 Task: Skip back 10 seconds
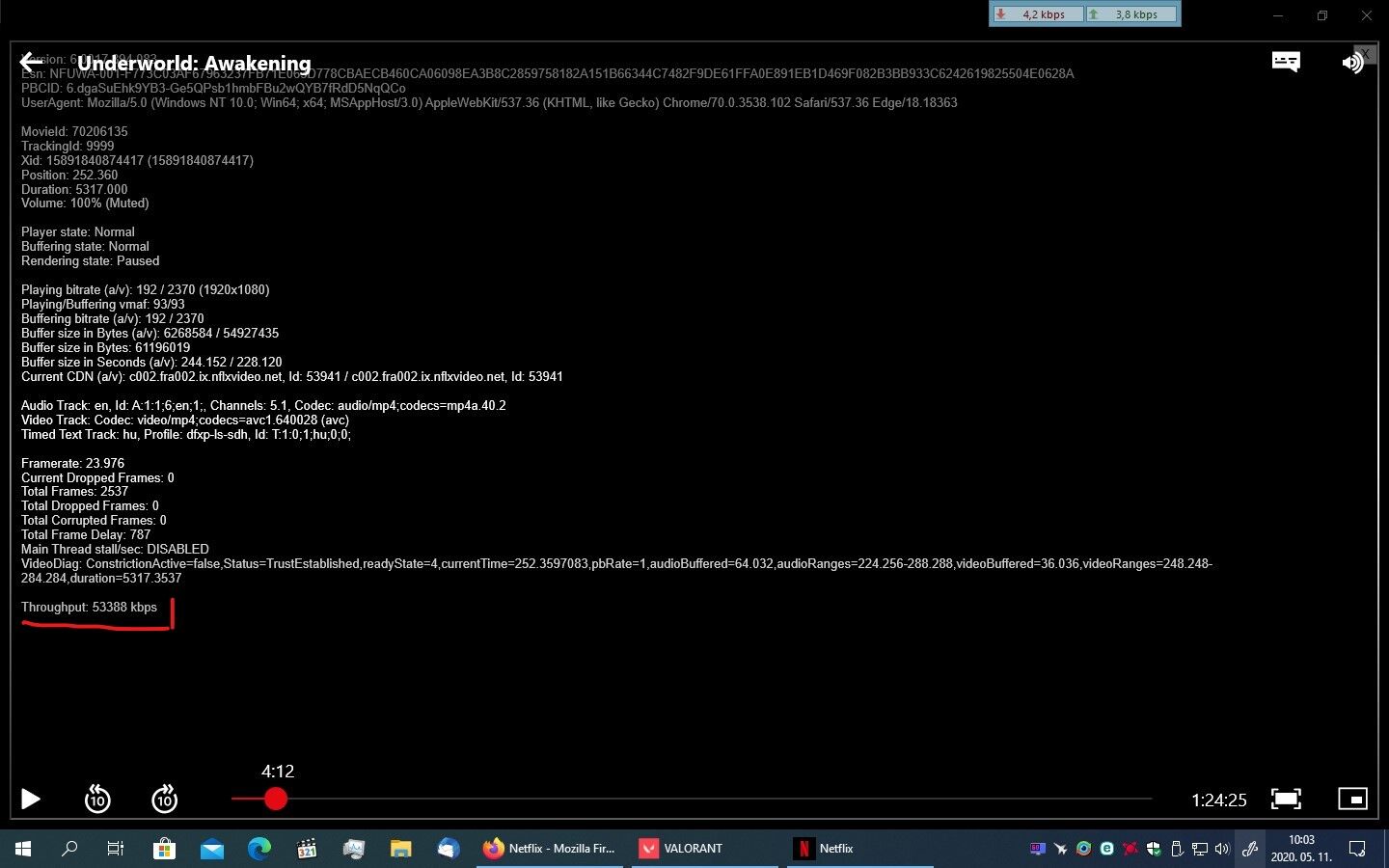(x=97, y=799)
